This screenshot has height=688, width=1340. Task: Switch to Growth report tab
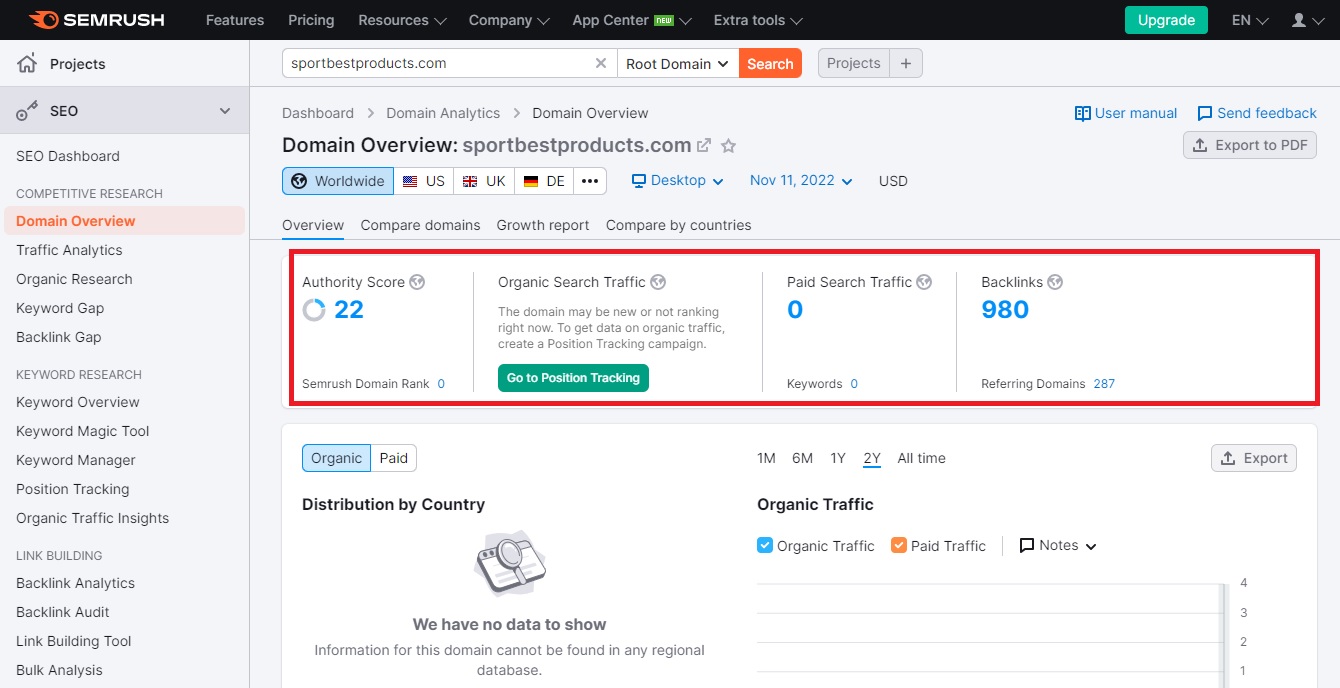point(543,225)
